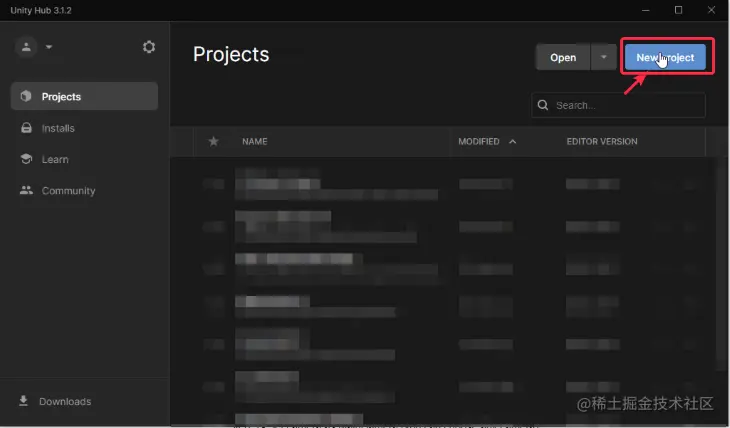Viewport: 730px width, 428px height.
Task: Select Projects in the sidebar
Action: click(x=84, y=96)
